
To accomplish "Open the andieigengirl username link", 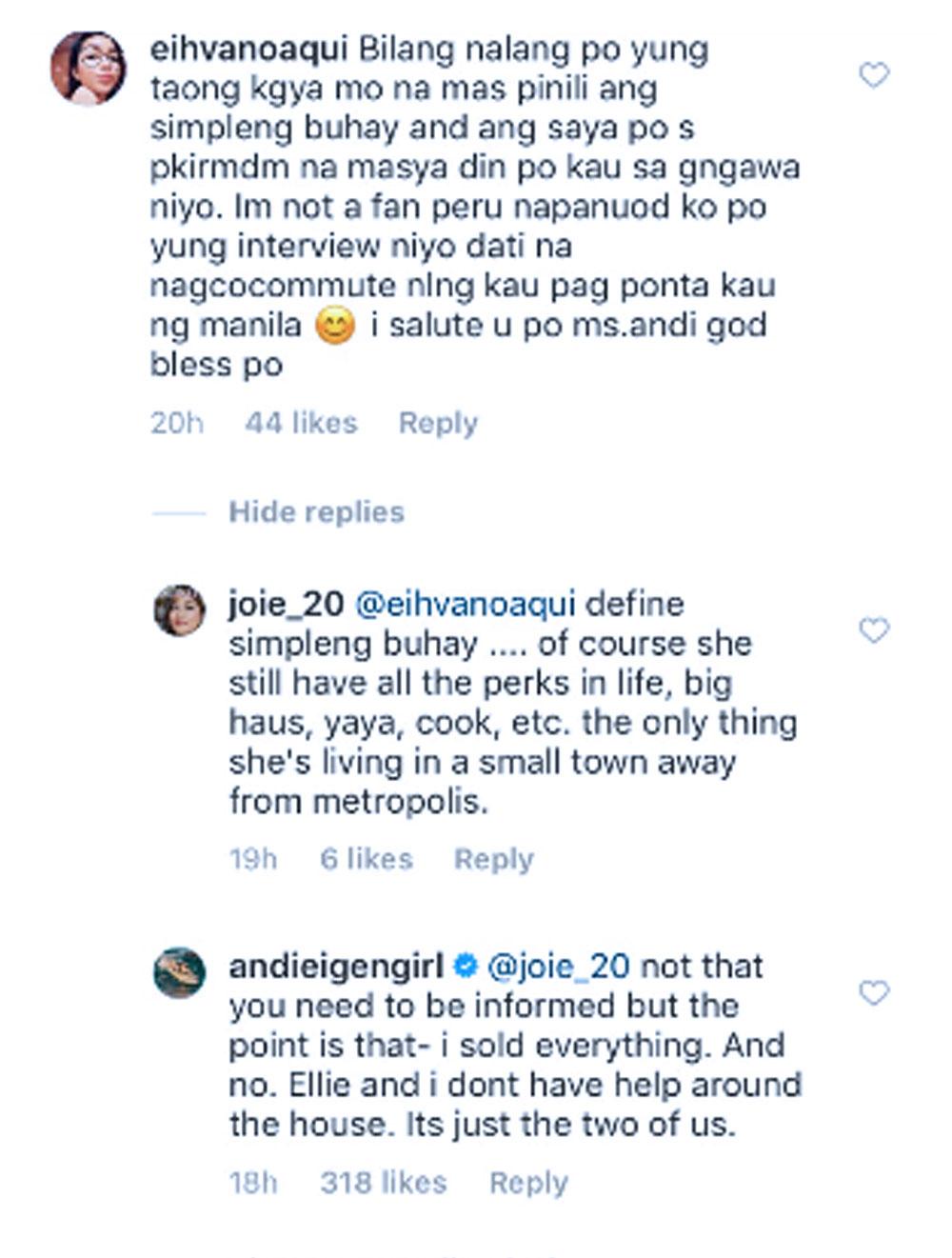I will coord(336,967).
